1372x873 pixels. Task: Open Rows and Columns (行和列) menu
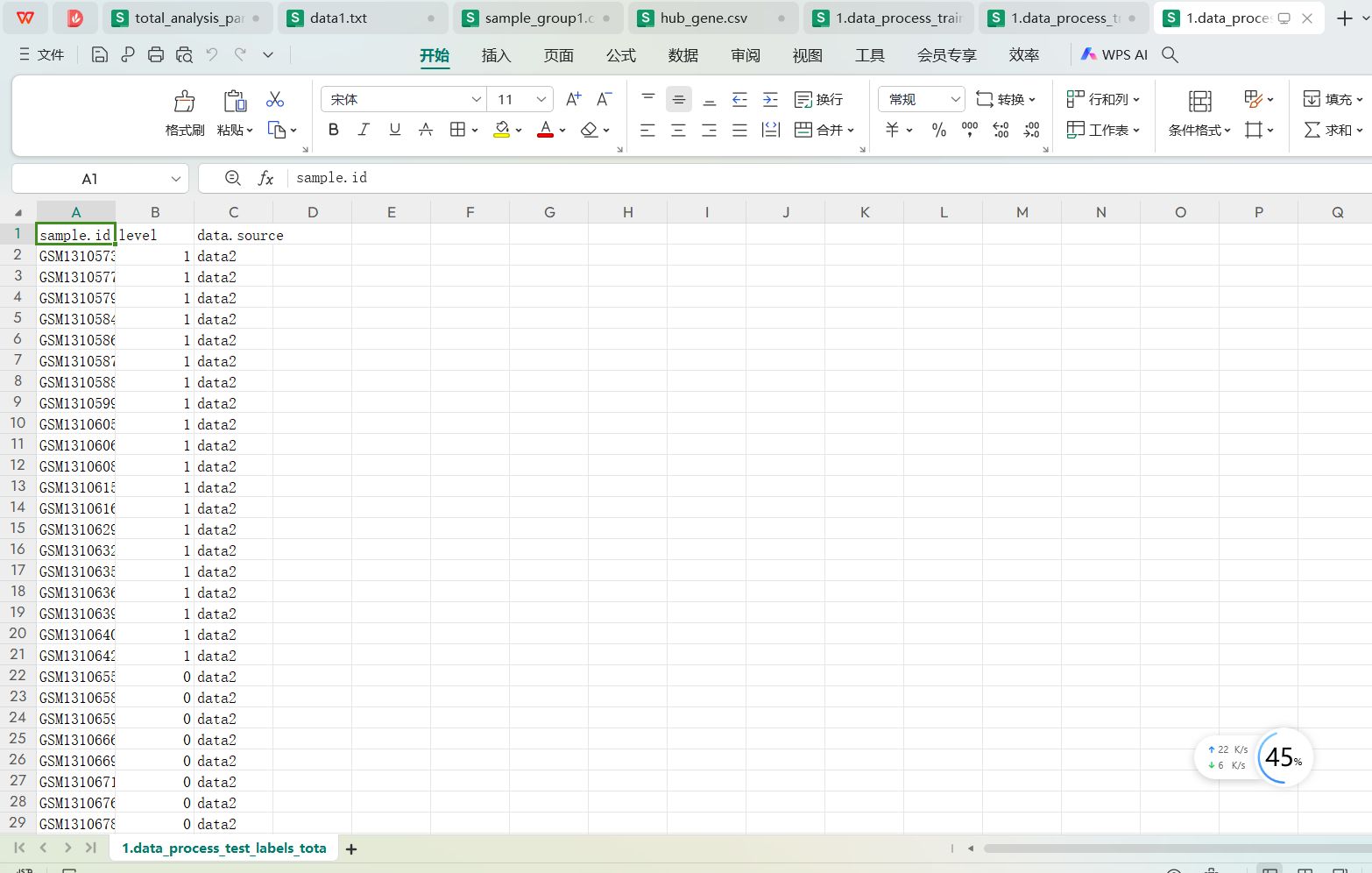[x=1103, y=99]
